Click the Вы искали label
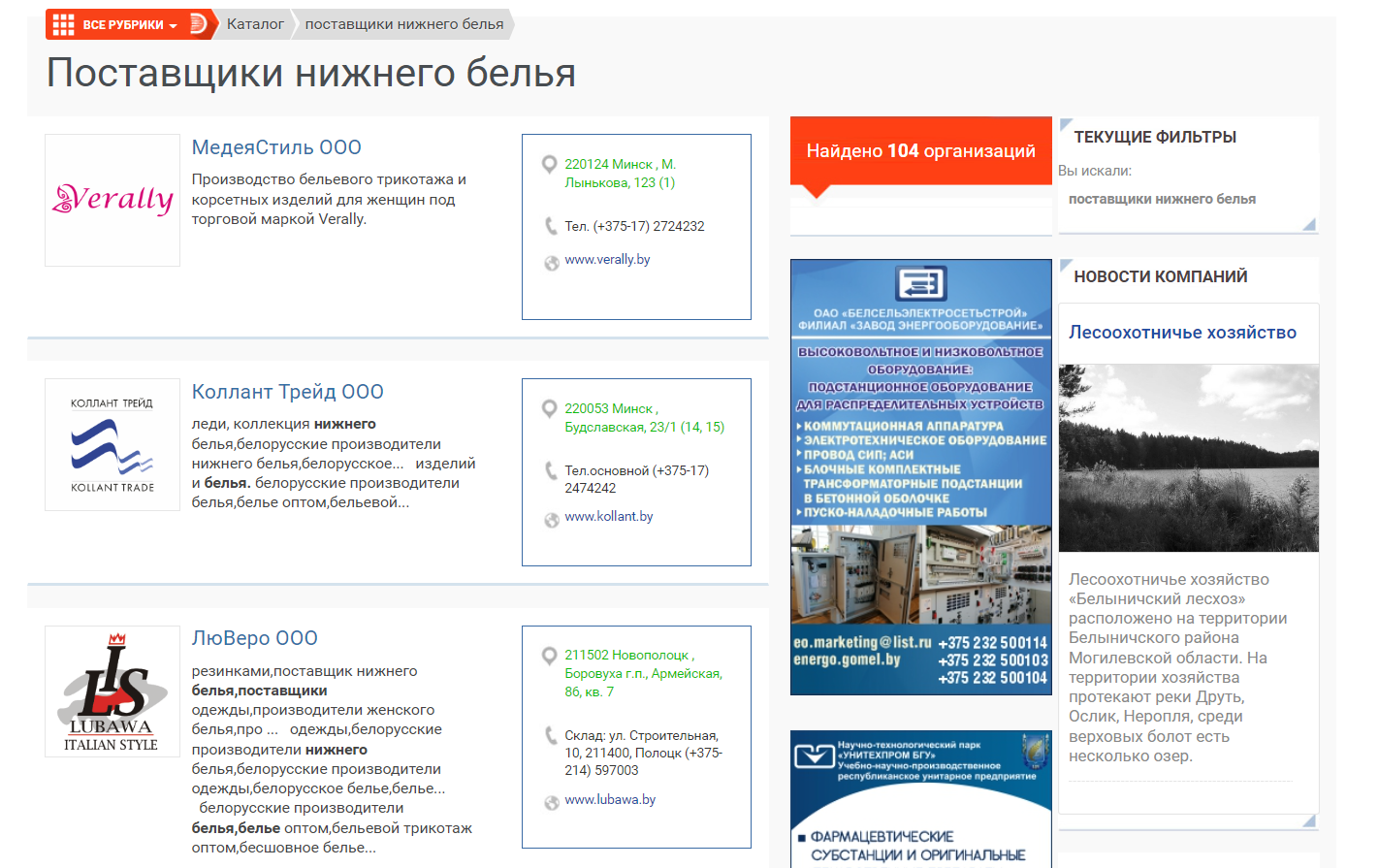The height and width of the screenshot is (868, 1379). click(1095, 171)
